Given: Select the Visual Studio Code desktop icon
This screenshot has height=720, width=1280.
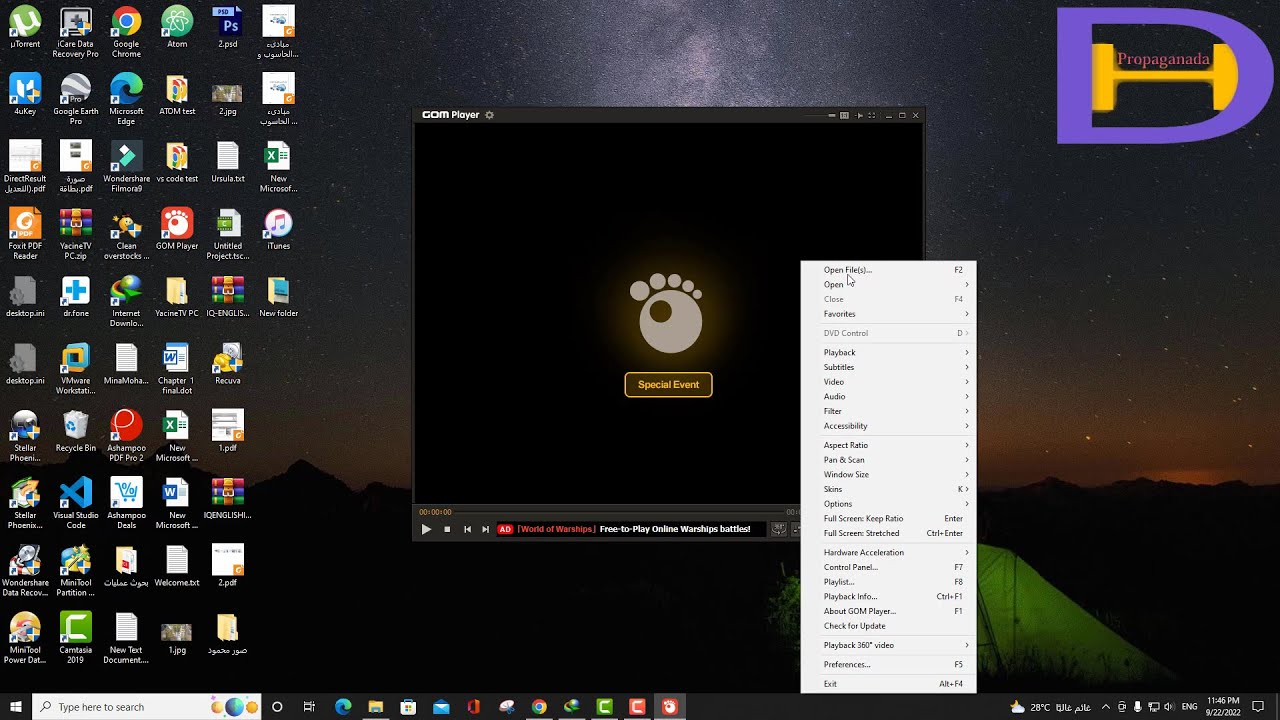Looking at the screenshot, I should pyautogui.click(x=75, y=503).
